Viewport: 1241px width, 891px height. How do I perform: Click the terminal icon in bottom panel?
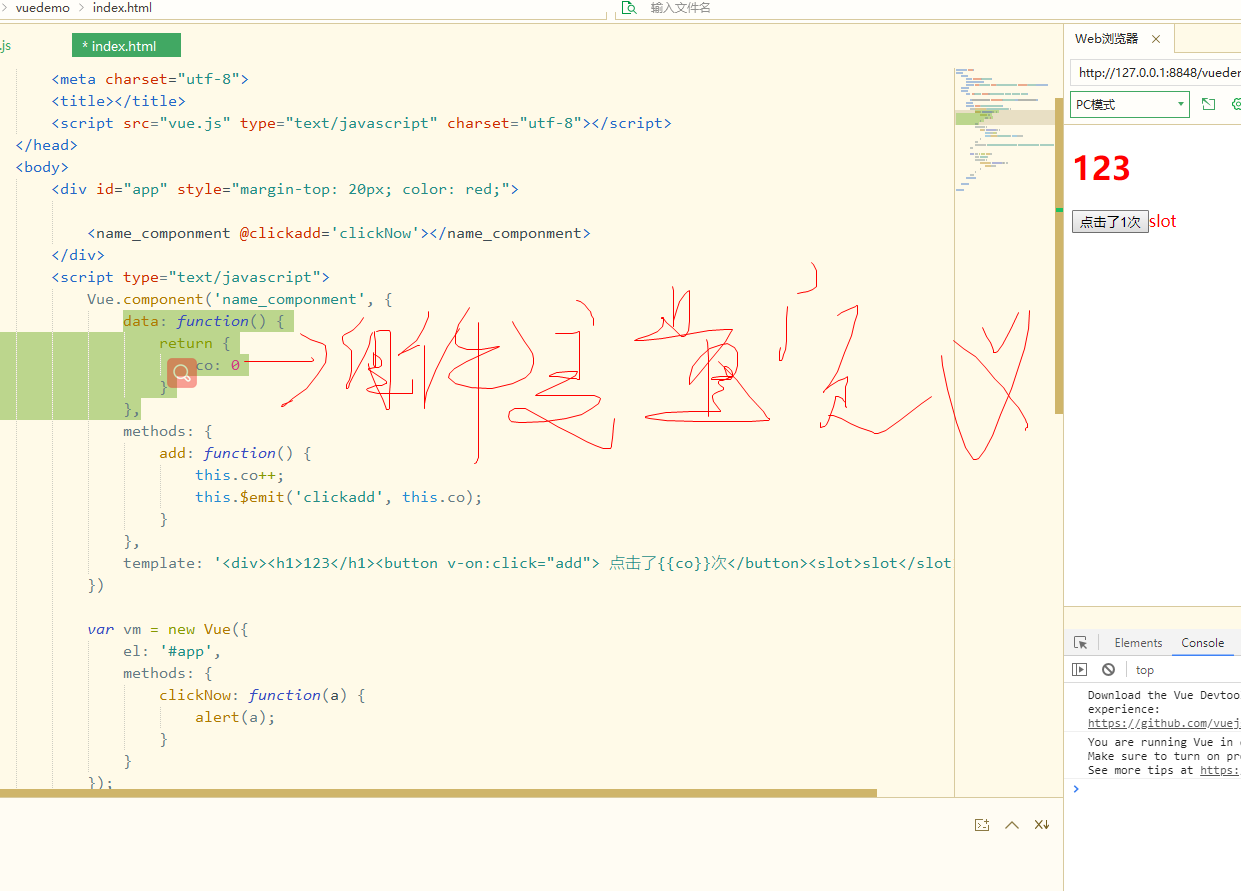coord(982,825)
